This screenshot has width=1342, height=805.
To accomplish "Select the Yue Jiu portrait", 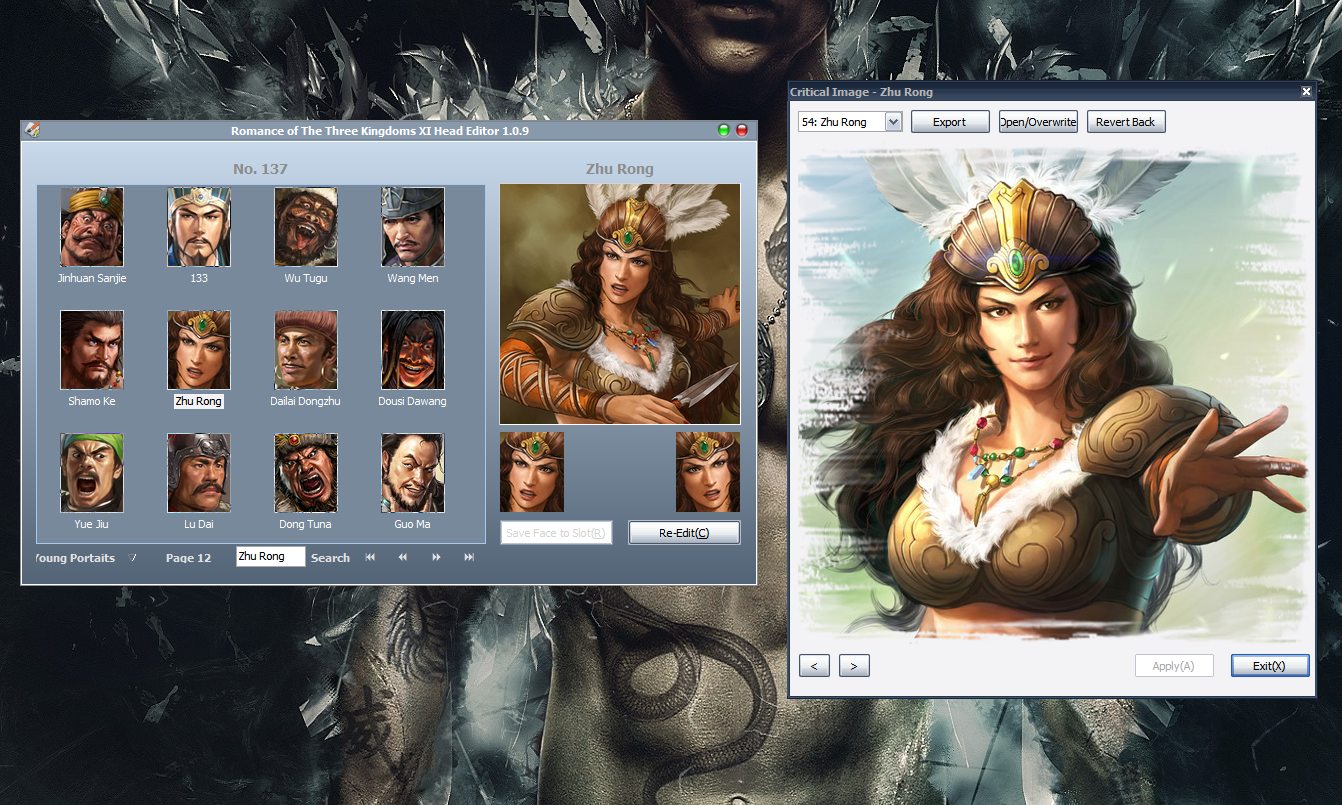I will pyautogui.click(x=92, y=473).
